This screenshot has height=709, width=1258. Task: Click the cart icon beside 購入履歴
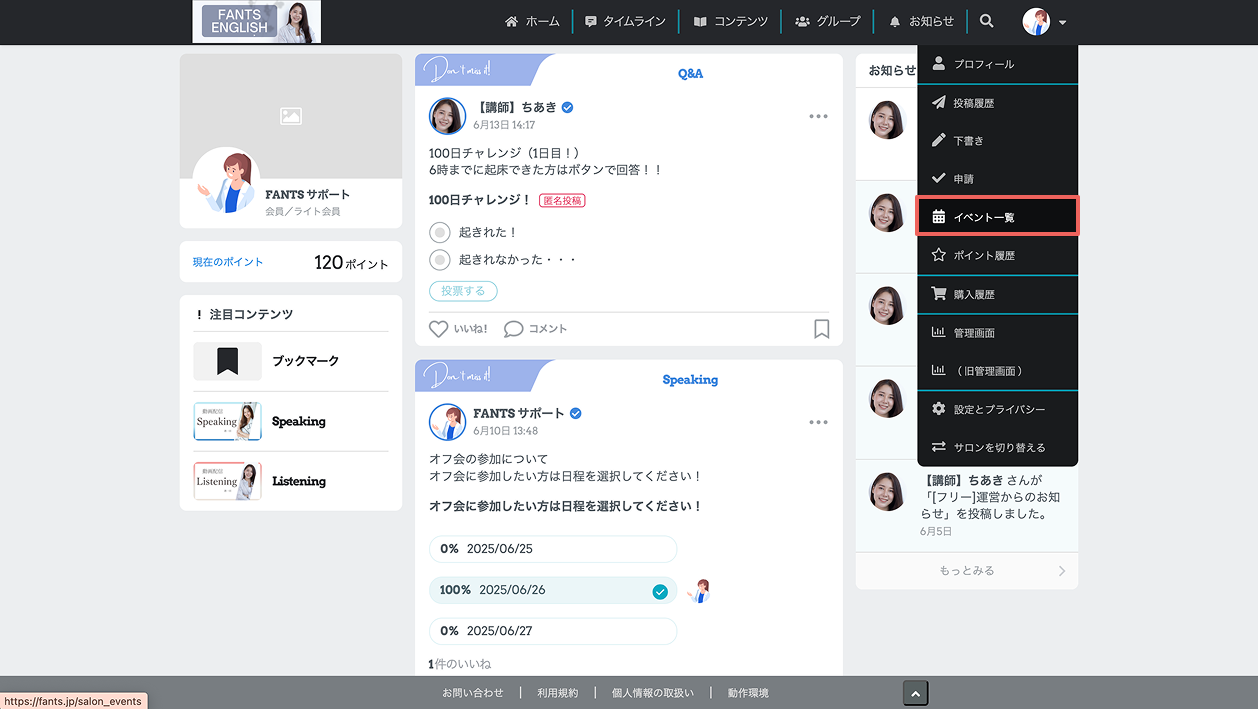[938, 294]
